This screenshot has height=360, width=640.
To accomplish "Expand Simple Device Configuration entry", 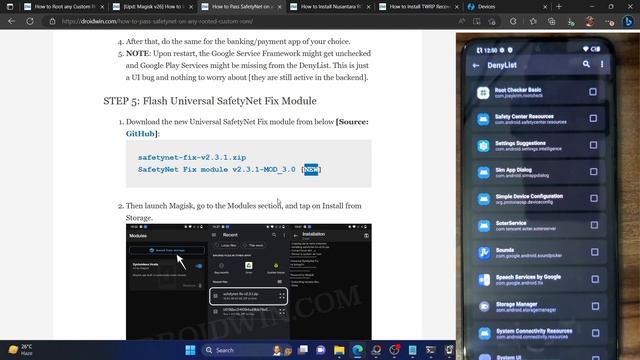I will [539, 199].
